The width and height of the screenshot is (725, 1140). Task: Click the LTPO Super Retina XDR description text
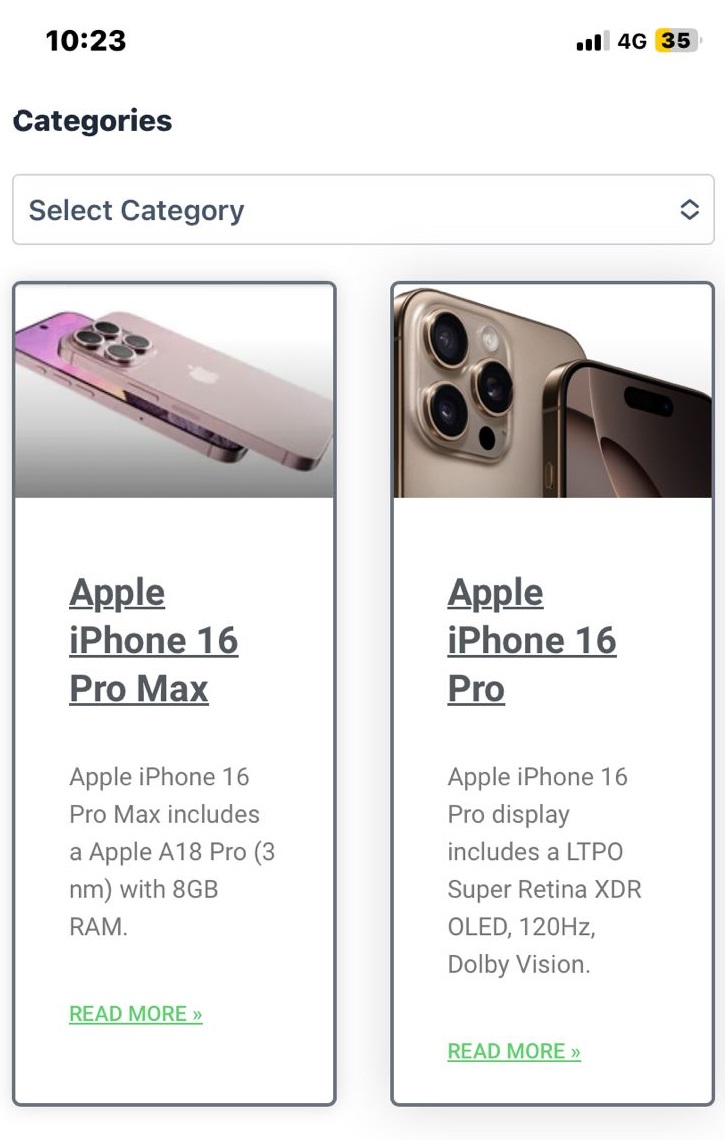click(x=544, y=870)
